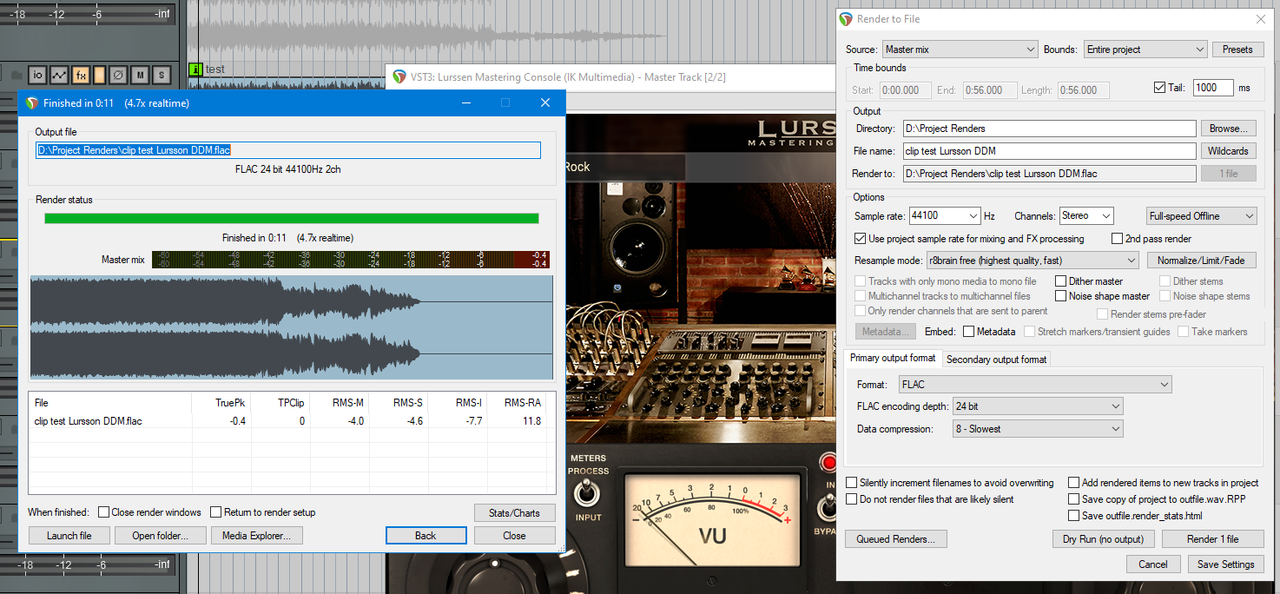Select the Primary output format tab
The height and width of the screenshot is (594, 1280).
(893, 358)
